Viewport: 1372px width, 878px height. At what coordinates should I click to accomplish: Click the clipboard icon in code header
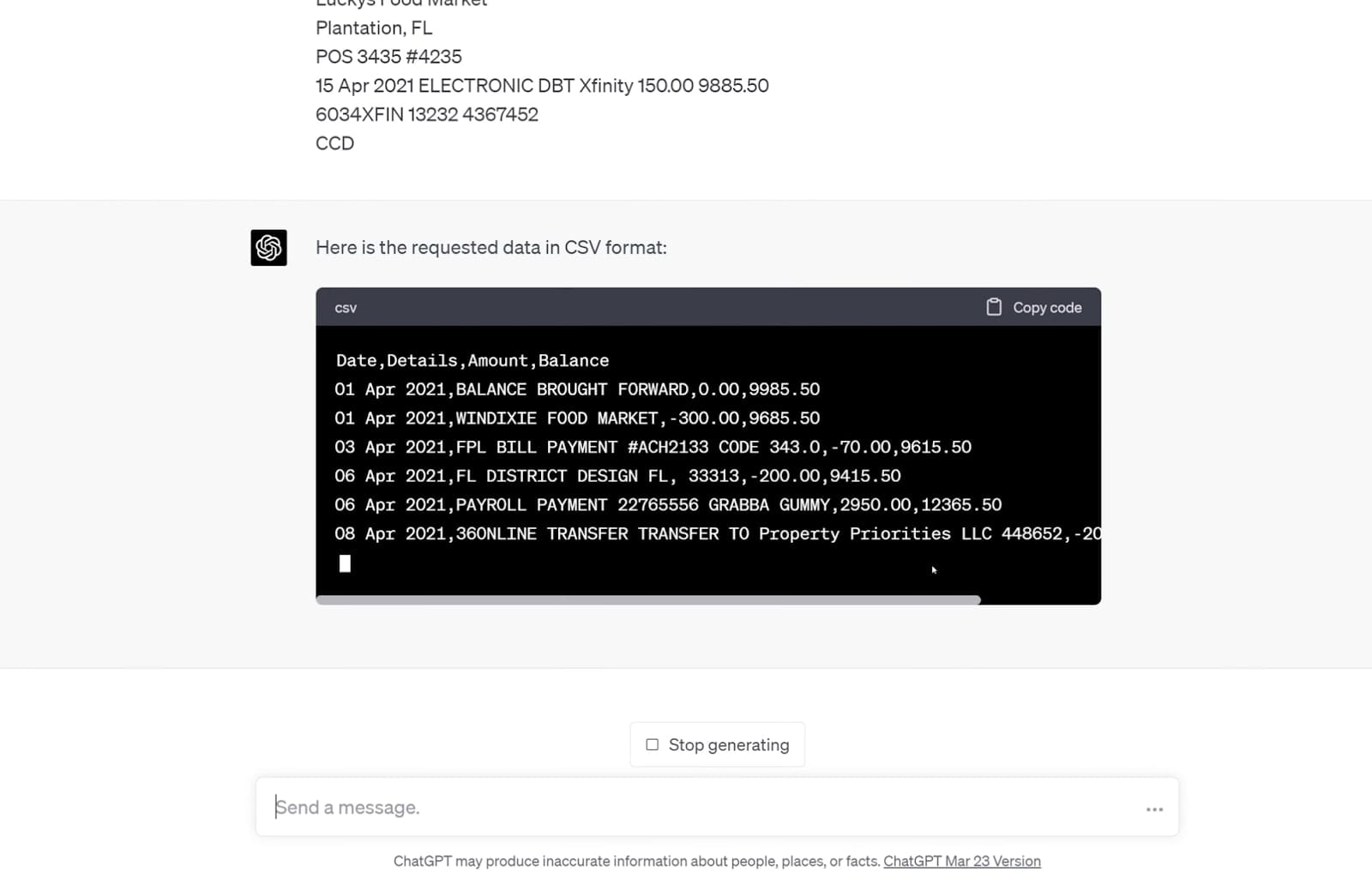tap(994, 307)
